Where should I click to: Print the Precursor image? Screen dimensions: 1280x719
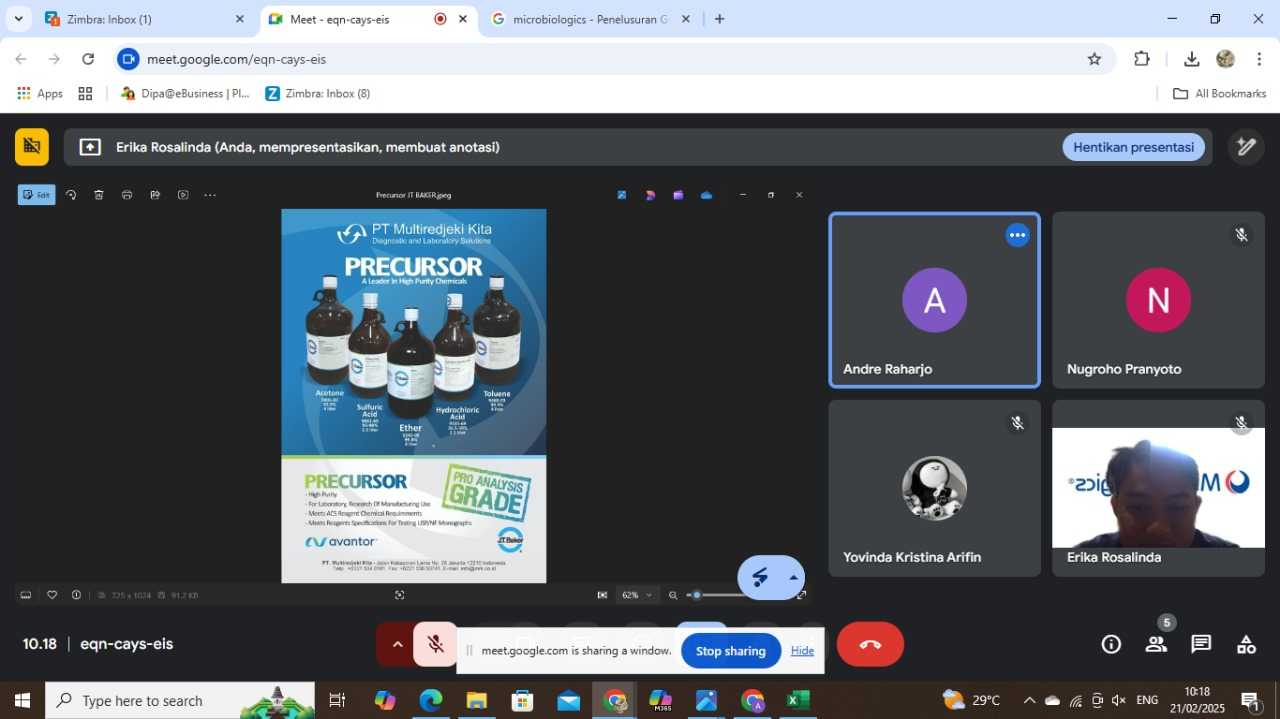(x=127, y=195)
